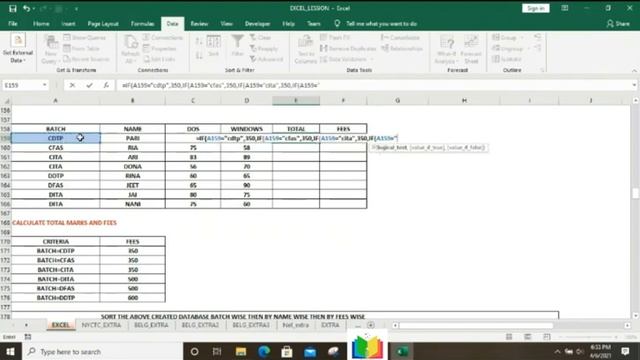The width and height of the screenshot is (640, 360).
Task: Open Get External Data menu
Action: [18, 48]
